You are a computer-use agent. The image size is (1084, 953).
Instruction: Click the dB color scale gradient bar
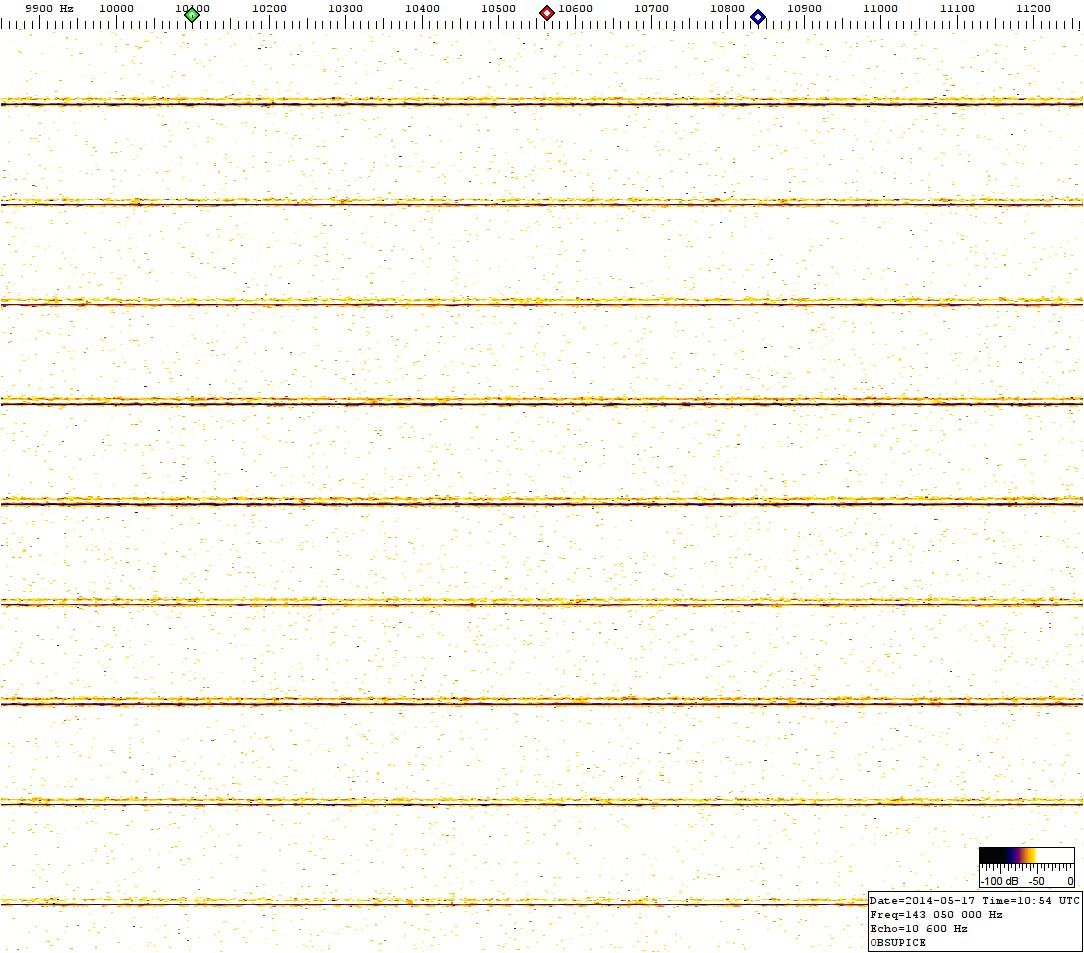point(1026,855)
